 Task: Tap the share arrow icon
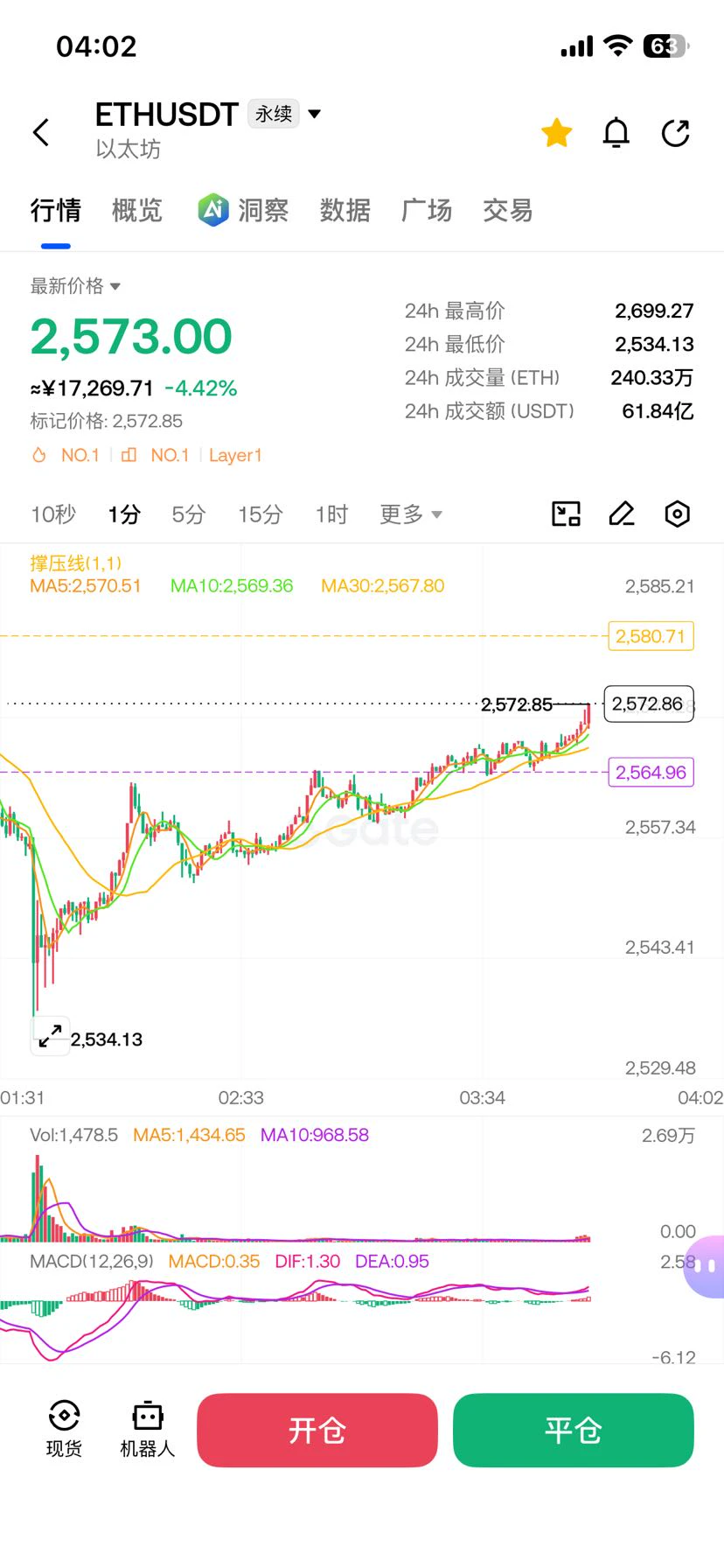676,133
